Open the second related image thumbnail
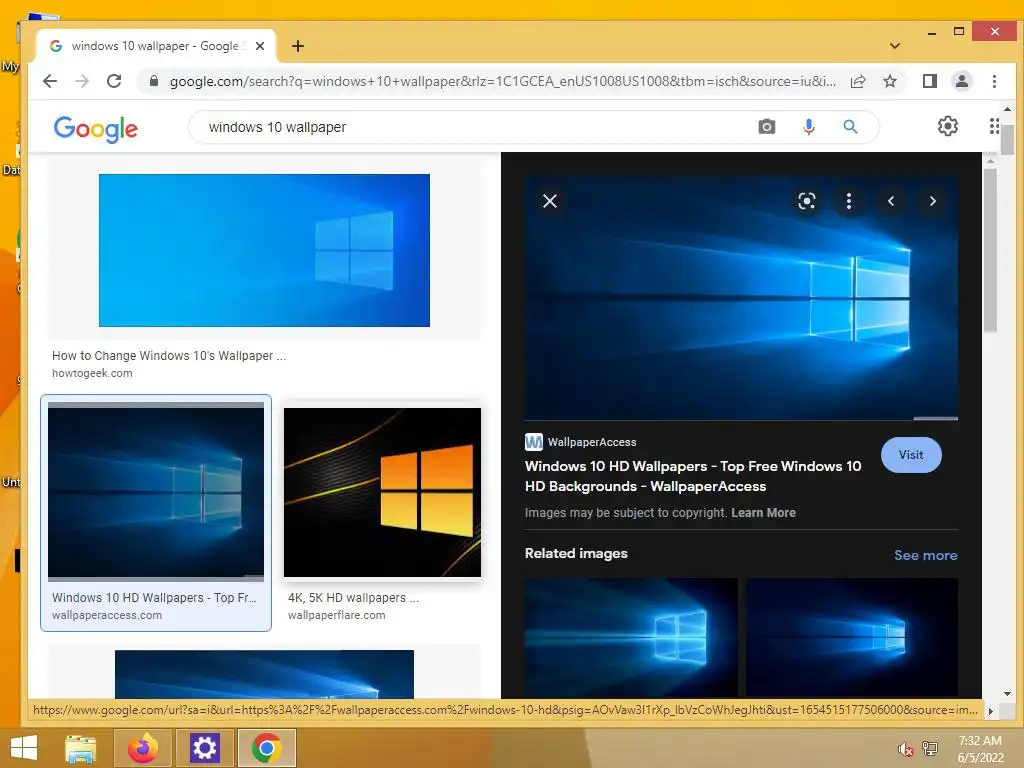The image size is (1024, 768). point(852,638)
